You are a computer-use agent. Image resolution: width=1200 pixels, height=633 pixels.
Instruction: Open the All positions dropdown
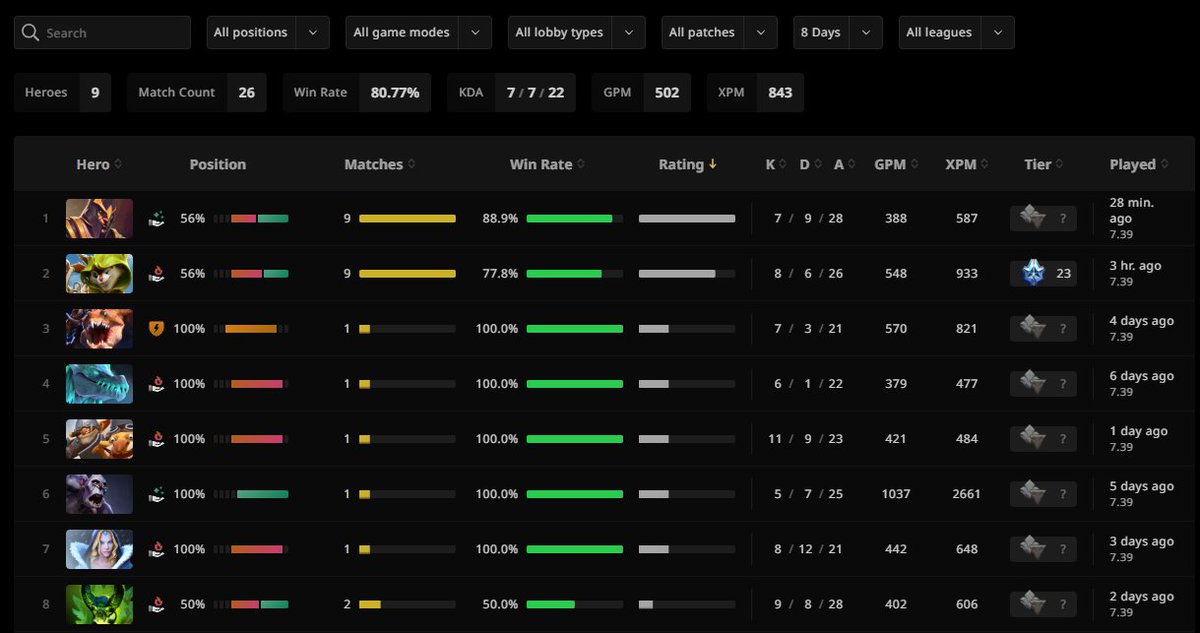(x=268, y=32)
